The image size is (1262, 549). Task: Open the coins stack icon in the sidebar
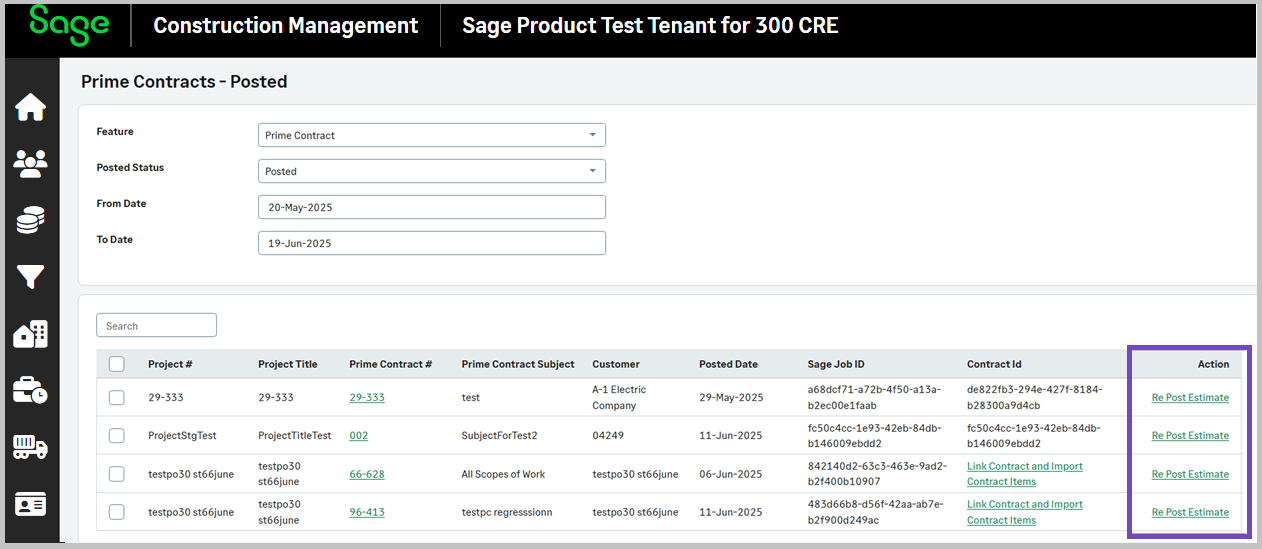coord(30,220)
